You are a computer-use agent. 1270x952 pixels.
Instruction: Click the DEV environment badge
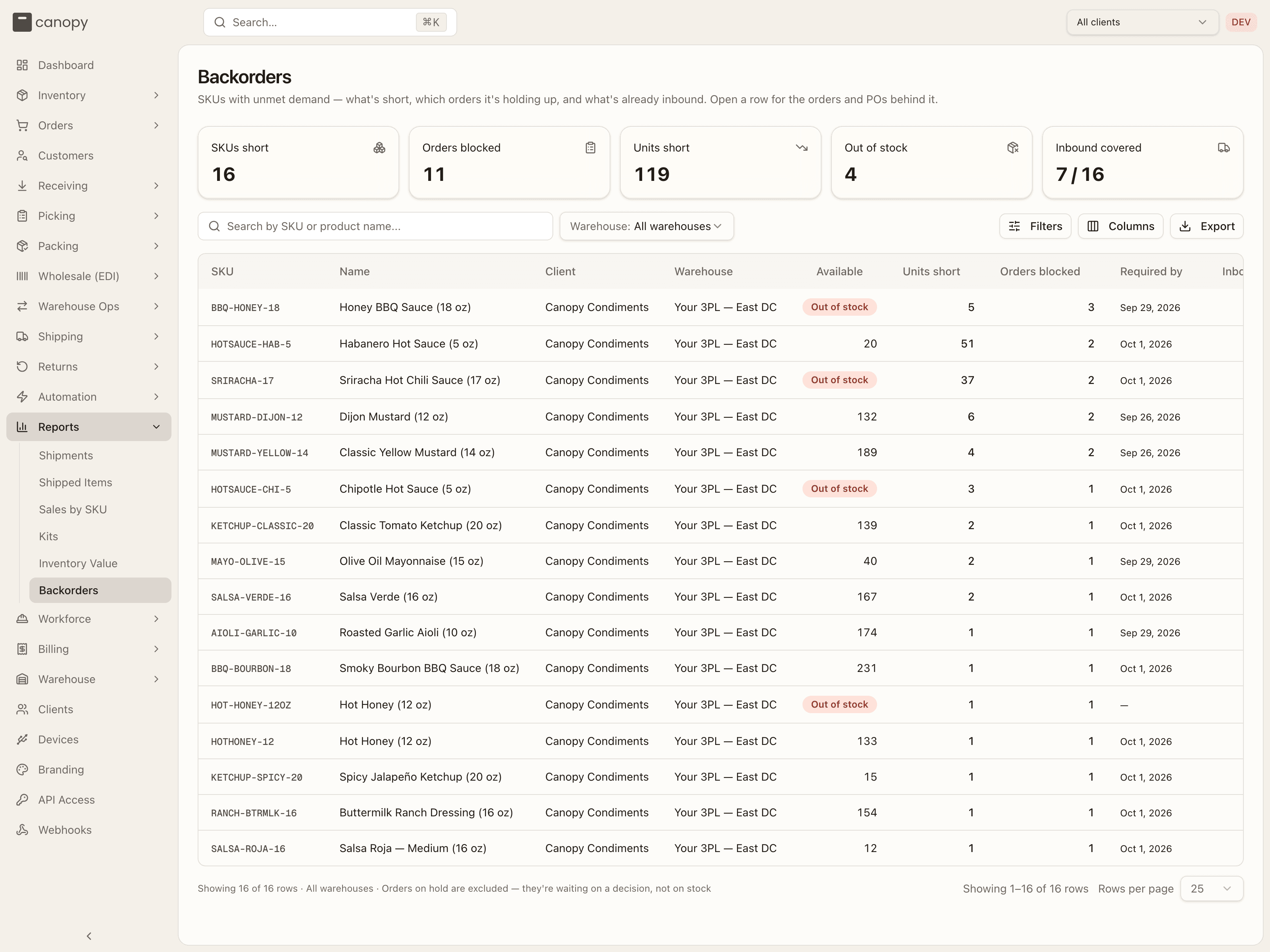click(x=1241, y=22)
